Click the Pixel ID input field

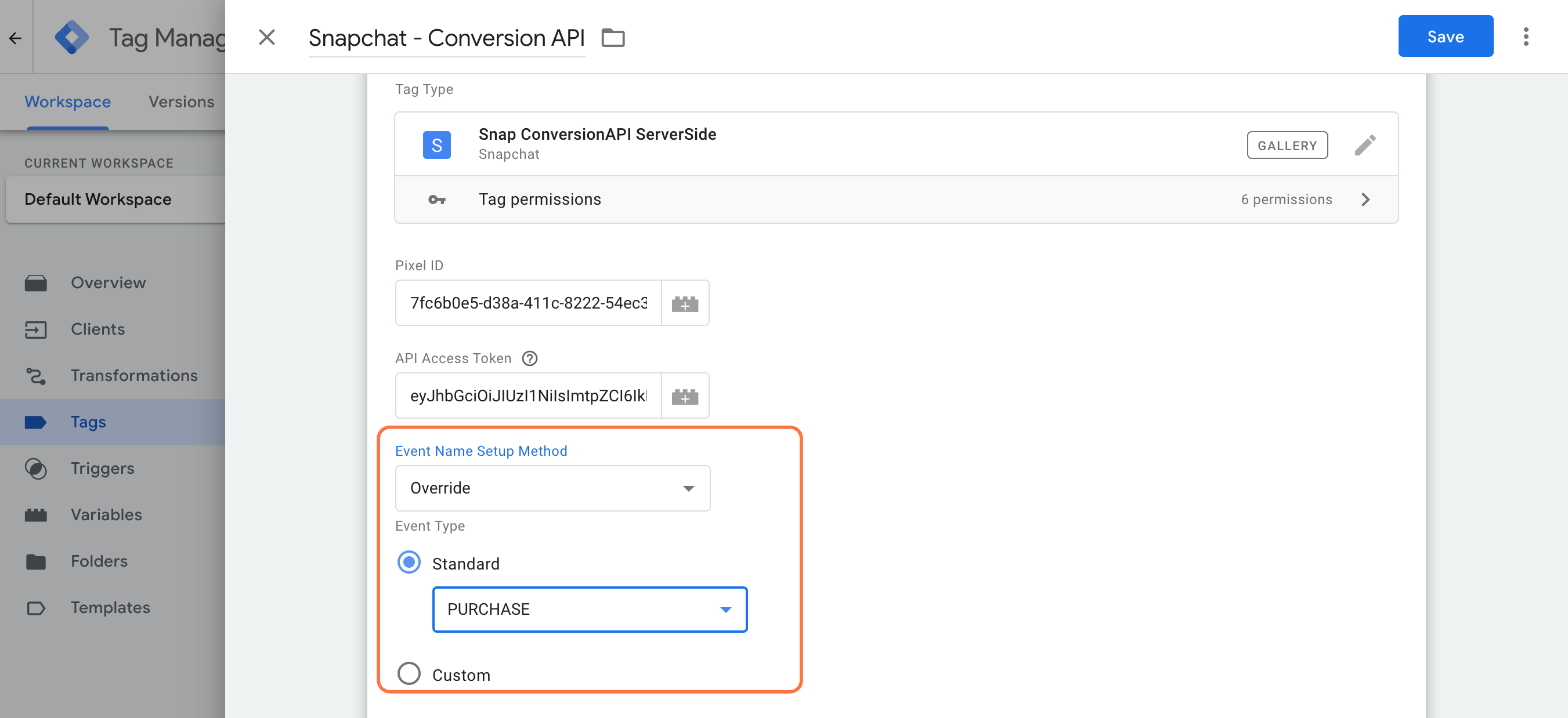(x=528, y=302)
